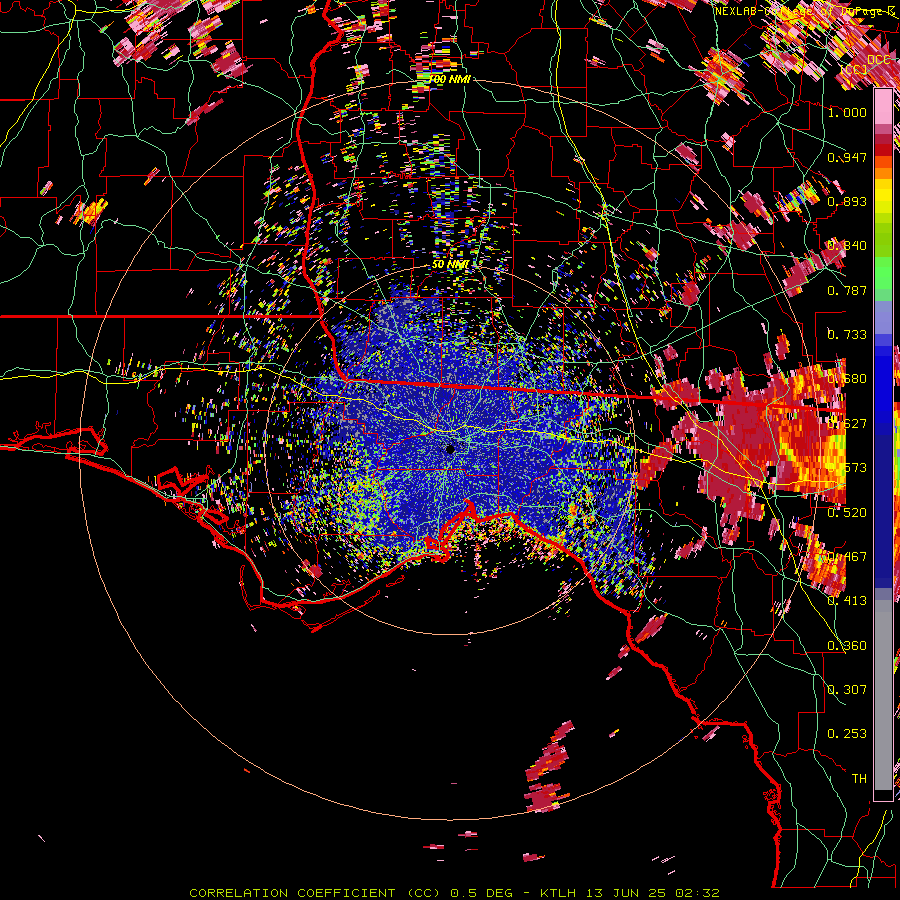Click the "0.840" color scale value
The image size is (900, 900).
(x=847, y=246)
